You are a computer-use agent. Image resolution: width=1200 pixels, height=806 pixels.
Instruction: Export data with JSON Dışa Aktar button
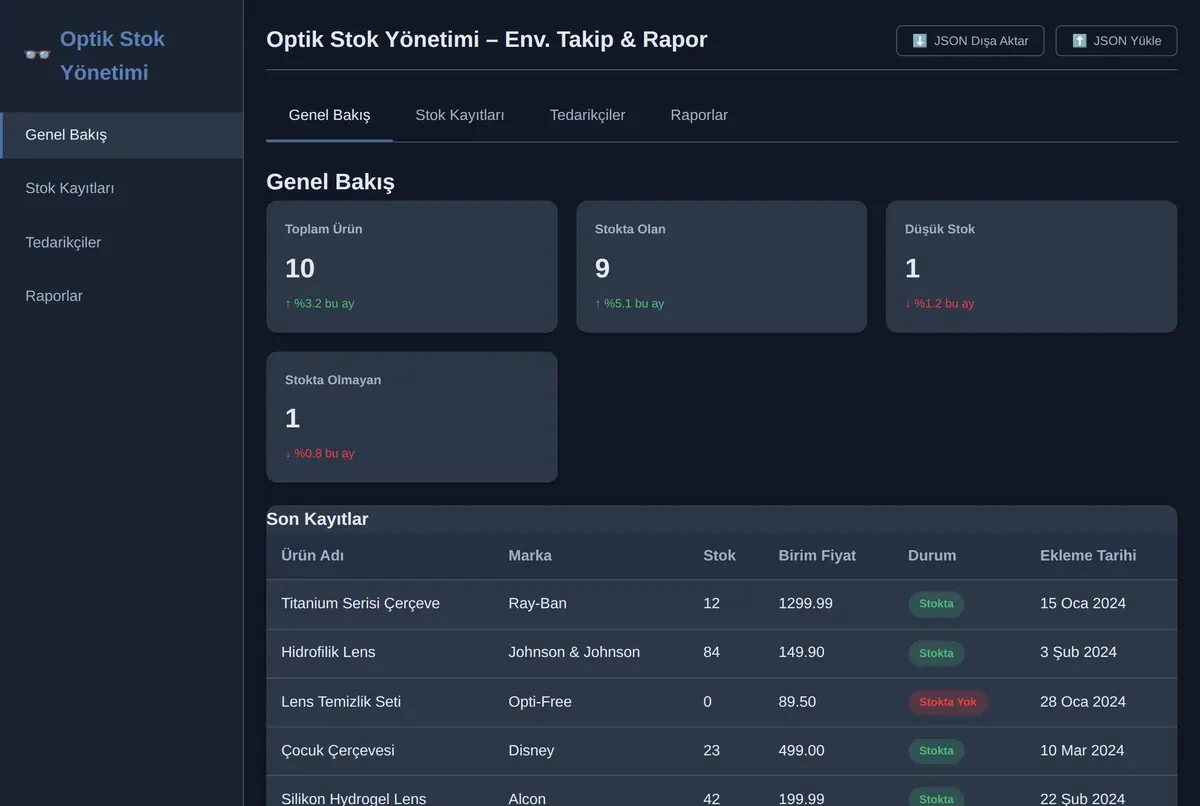[x=970, y=41]
